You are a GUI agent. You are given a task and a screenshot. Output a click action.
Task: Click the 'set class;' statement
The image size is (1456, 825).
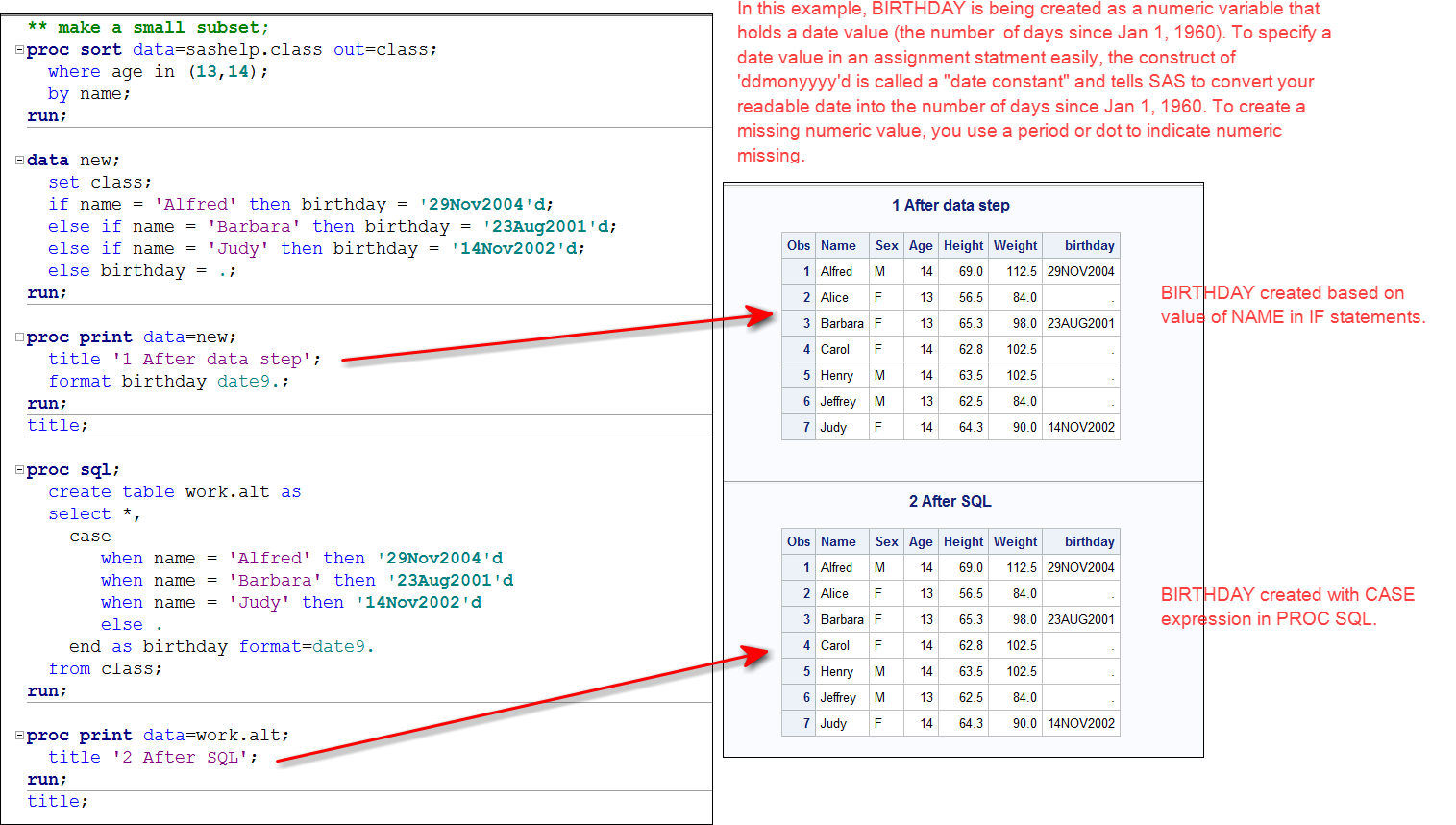[x=100, y=182]
